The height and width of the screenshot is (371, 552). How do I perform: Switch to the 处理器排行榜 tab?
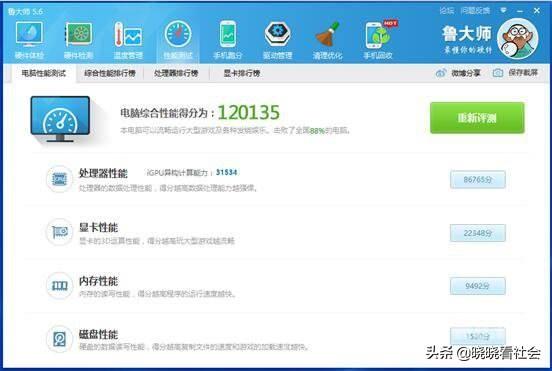(176, 74)
